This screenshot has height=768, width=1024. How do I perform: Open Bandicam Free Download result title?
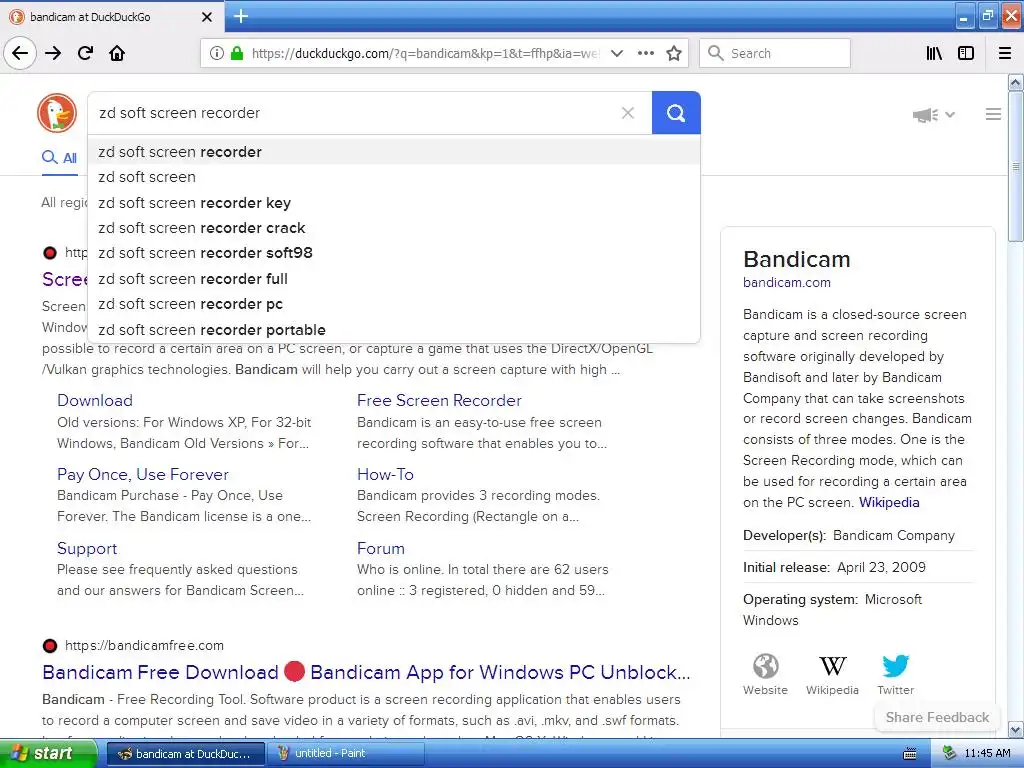366,672
